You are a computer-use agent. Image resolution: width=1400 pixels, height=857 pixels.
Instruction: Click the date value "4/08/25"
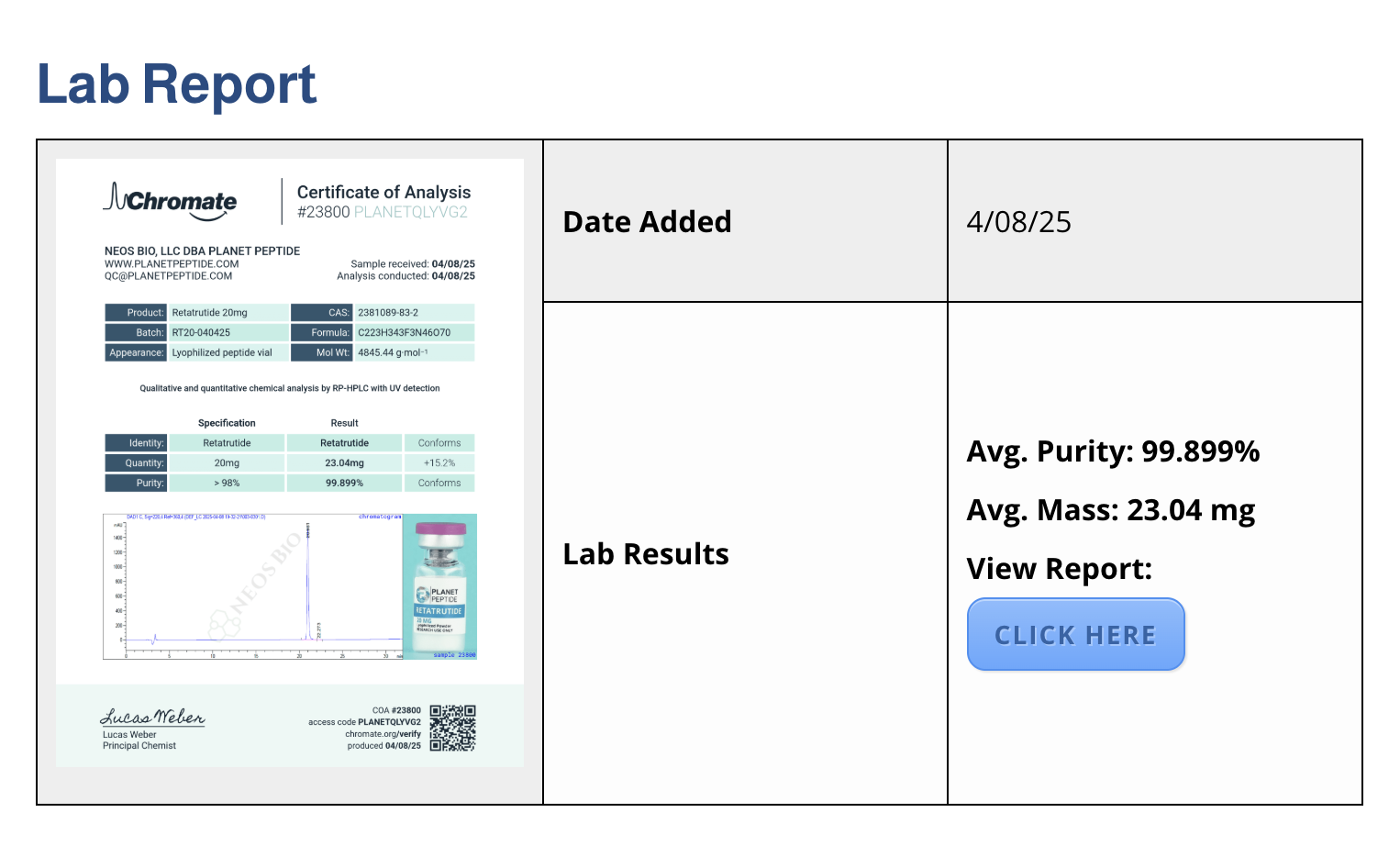pos(1018,222)
